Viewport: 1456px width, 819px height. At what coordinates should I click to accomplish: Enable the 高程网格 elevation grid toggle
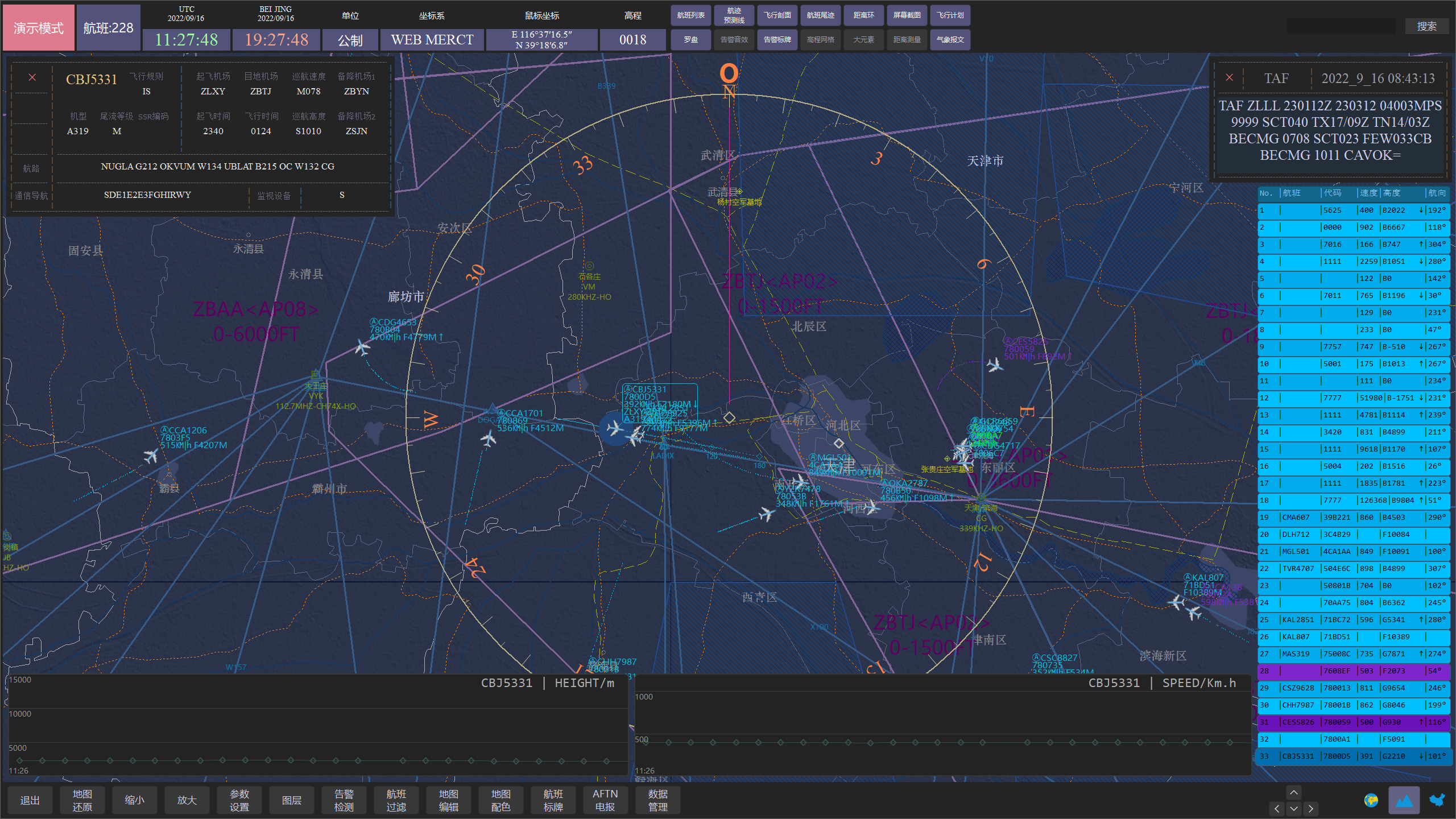tap(820, 40)
